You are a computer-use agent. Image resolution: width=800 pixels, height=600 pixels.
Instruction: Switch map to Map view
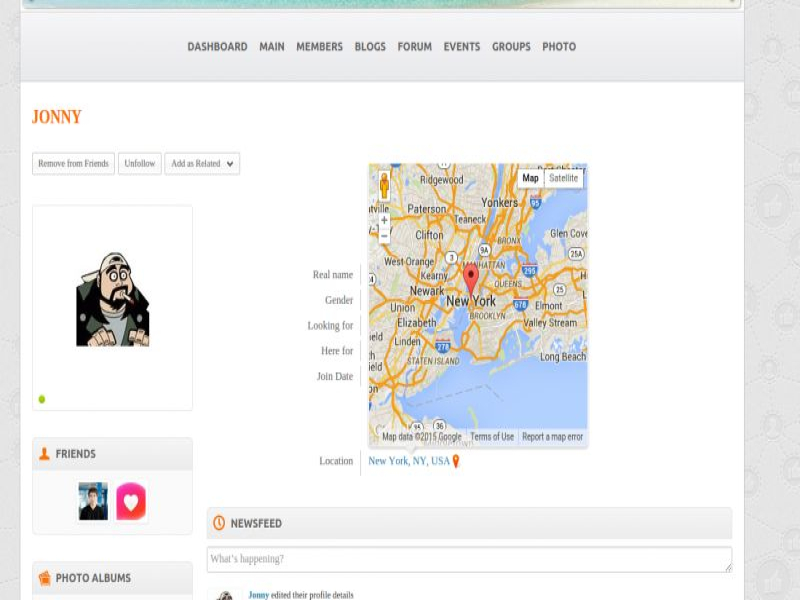530,178
